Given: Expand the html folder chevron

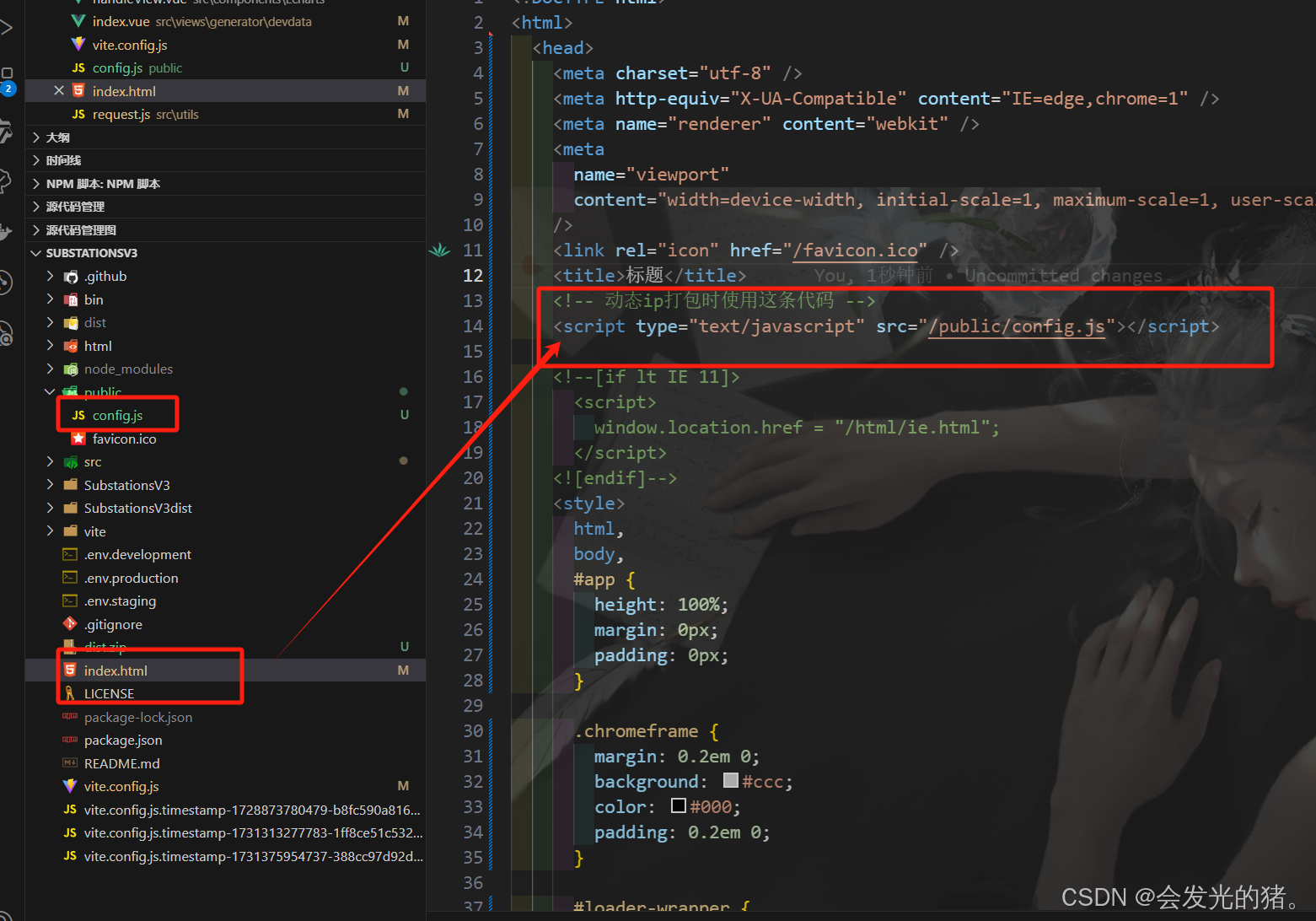Looking at the screenshot, I should coord(50,346).
